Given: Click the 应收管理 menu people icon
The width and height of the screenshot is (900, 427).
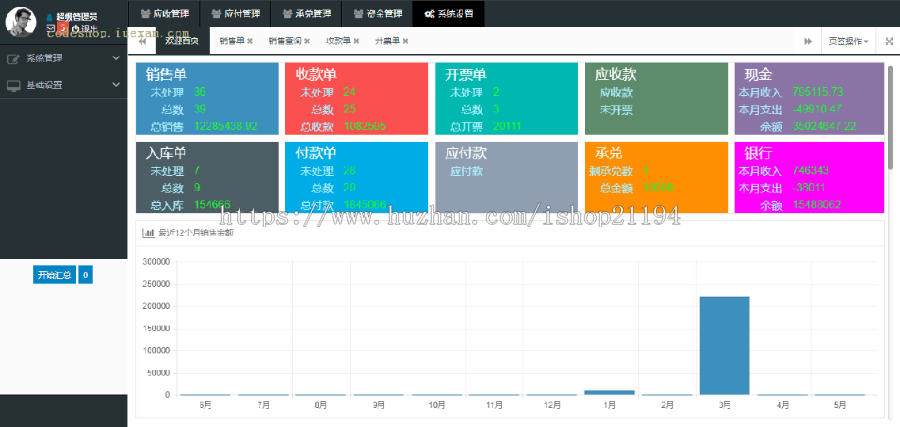Looking at the screenshot, I should click(x=146, y=13).
